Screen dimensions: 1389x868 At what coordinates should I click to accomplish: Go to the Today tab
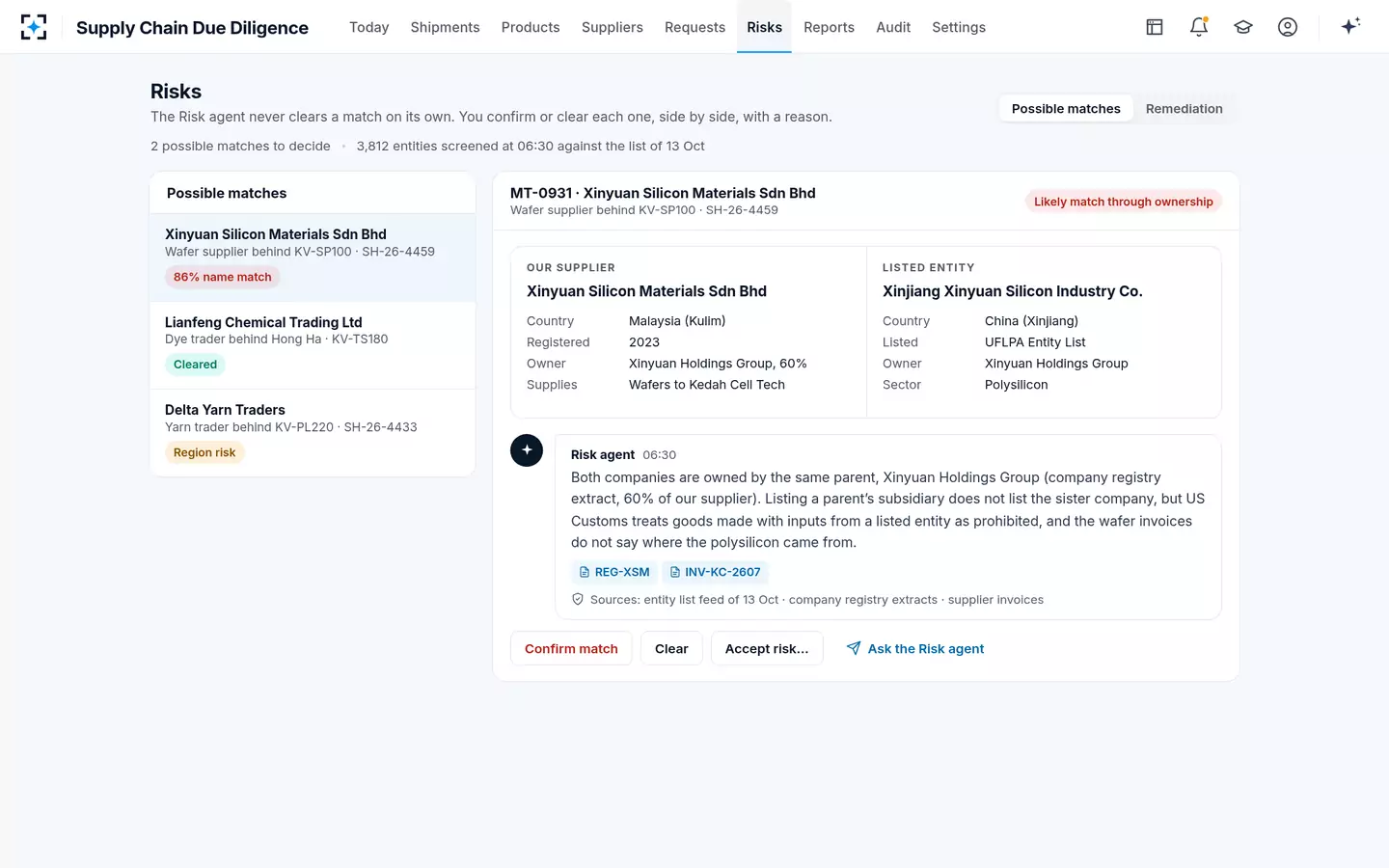click(x=369, y=27)
